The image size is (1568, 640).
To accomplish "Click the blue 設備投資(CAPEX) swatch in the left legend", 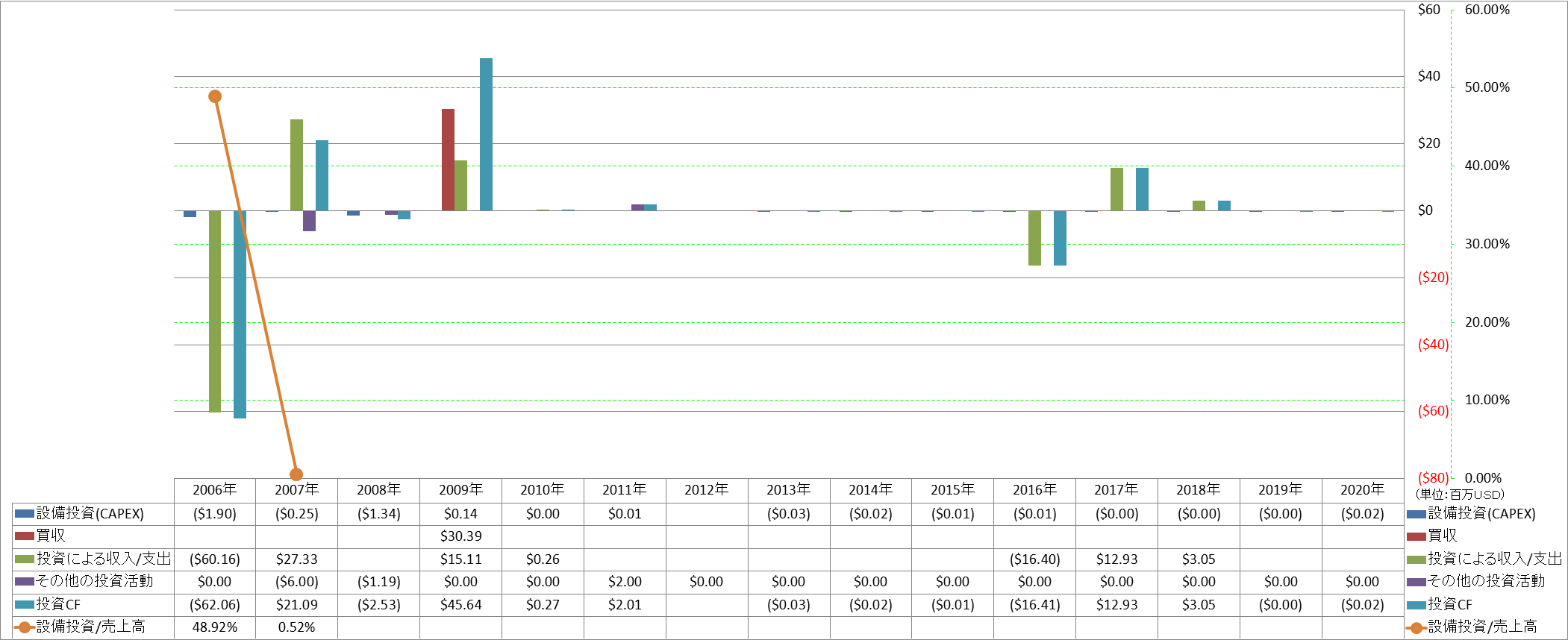I will point(25,514).
